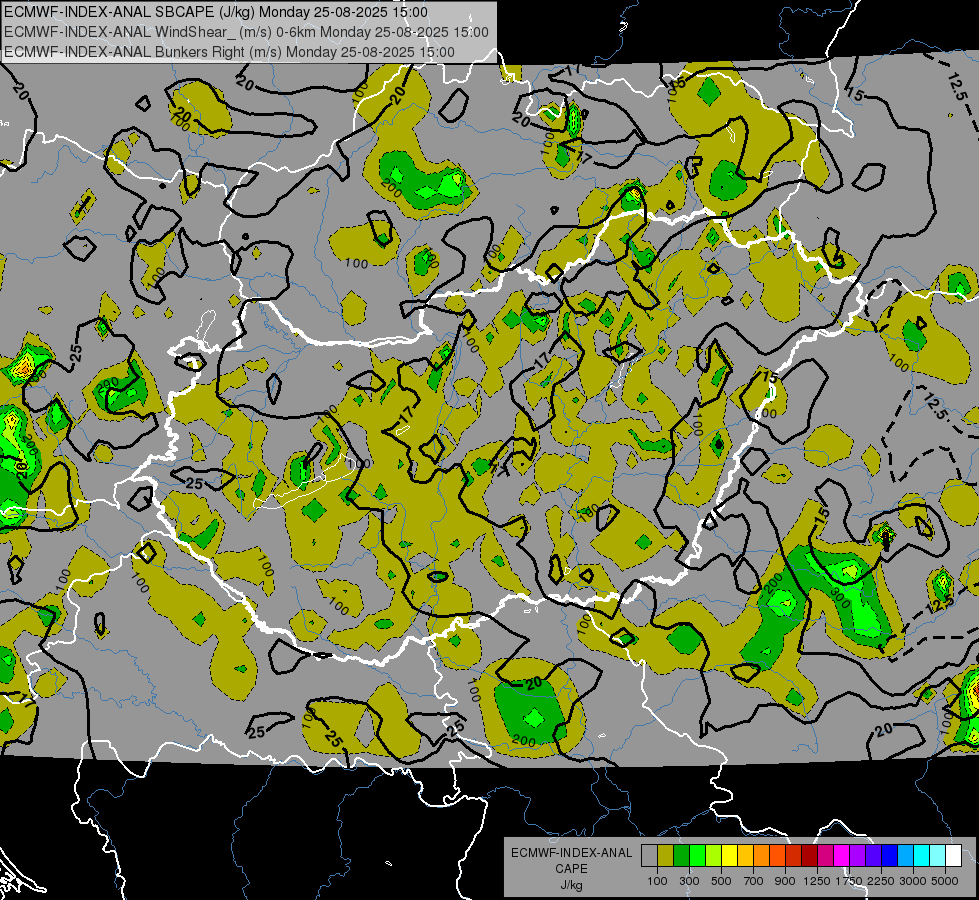The width and height of the screenshot is (979, 900).
Task: Click the bright green legend swatch
Action: (697, 856)
